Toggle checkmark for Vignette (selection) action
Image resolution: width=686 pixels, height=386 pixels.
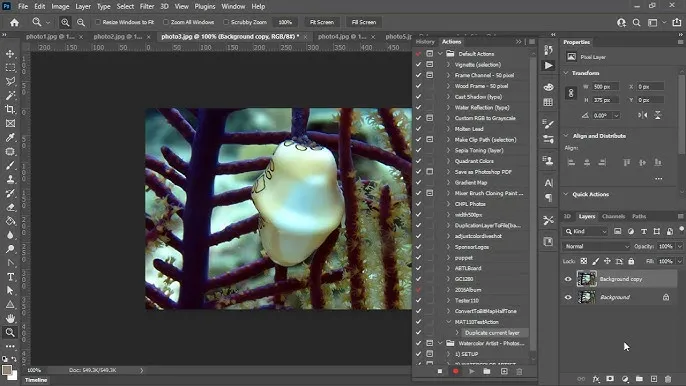pyautogui.click(x=419, y=64)
